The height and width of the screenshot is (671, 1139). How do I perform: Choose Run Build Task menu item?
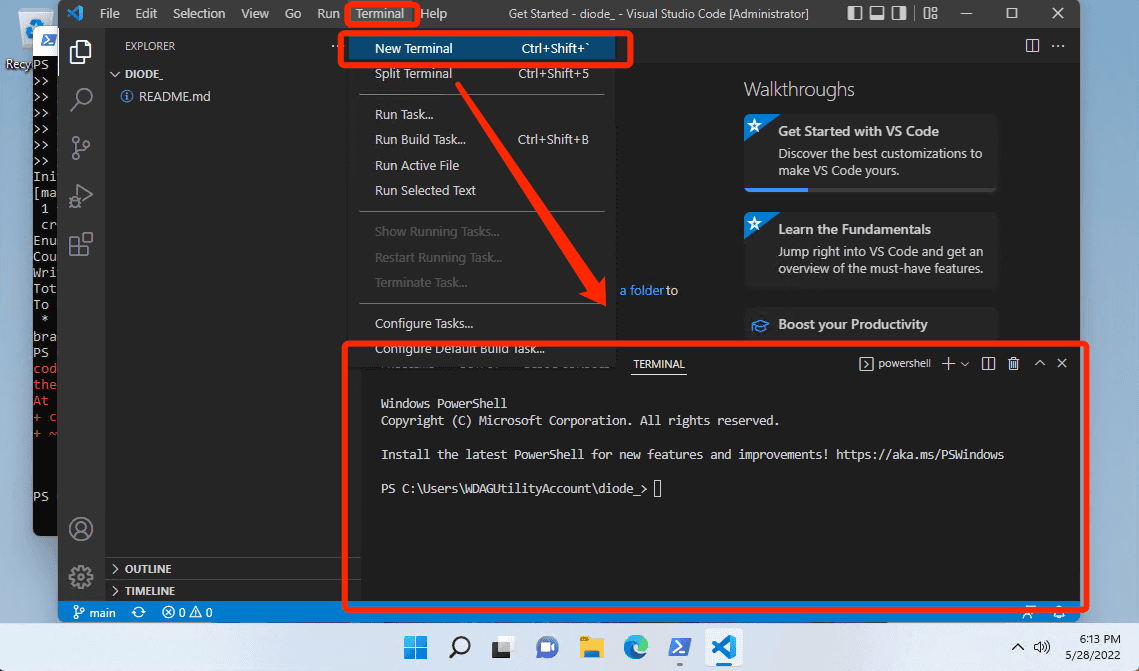click(482, 139)
